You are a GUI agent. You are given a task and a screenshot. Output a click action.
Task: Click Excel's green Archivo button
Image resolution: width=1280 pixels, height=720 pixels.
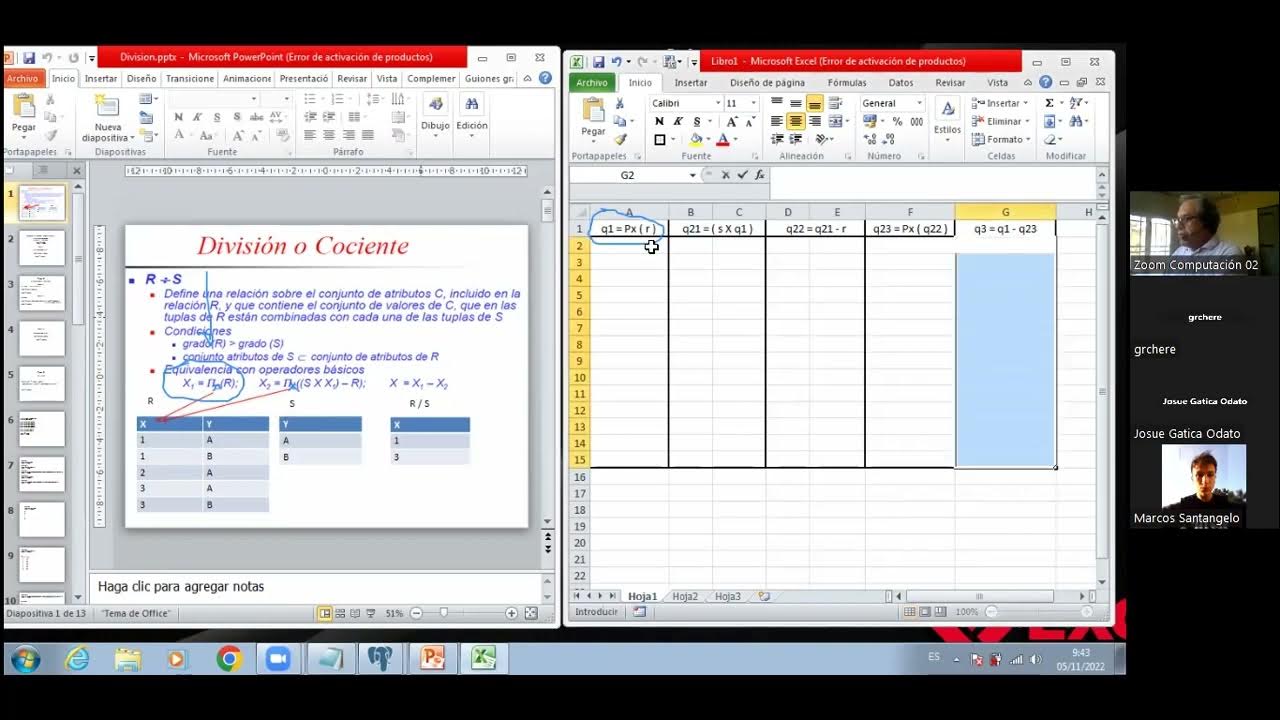[591, 83]
